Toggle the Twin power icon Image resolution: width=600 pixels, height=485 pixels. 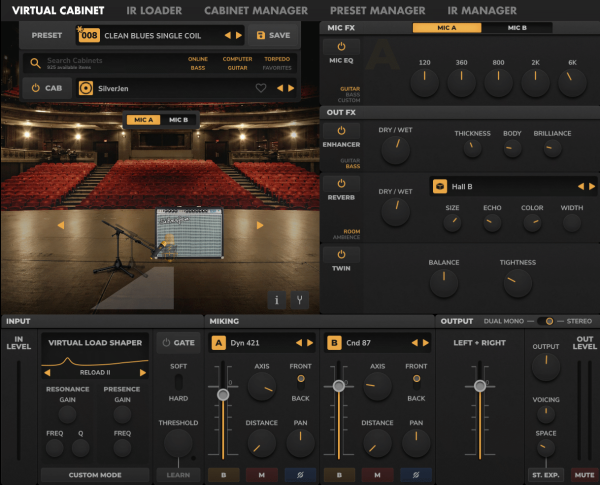point(342,255)
